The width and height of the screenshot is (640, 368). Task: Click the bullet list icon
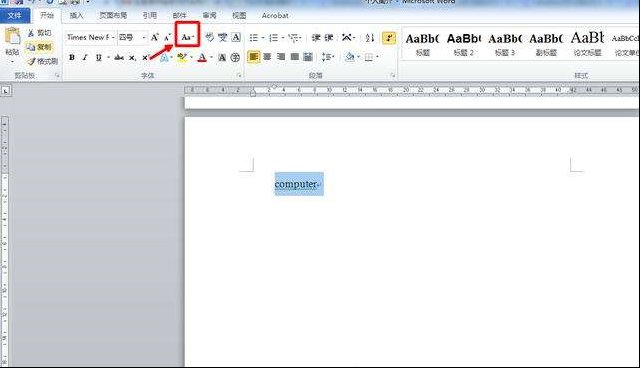254,38
